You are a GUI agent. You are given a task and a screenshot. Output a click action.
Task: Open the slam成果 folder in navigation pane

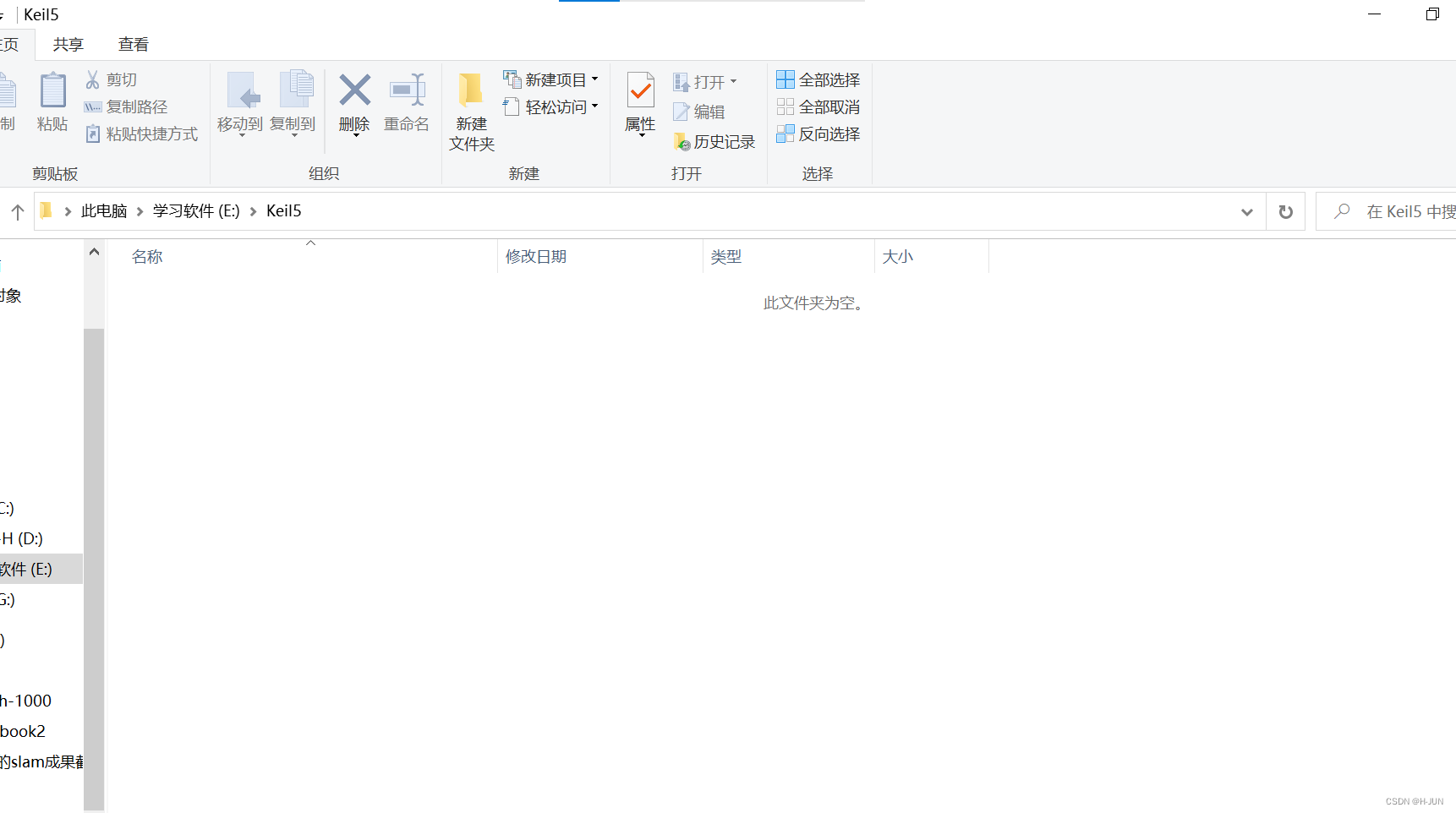pyautogui.click(x=41, y=761)
